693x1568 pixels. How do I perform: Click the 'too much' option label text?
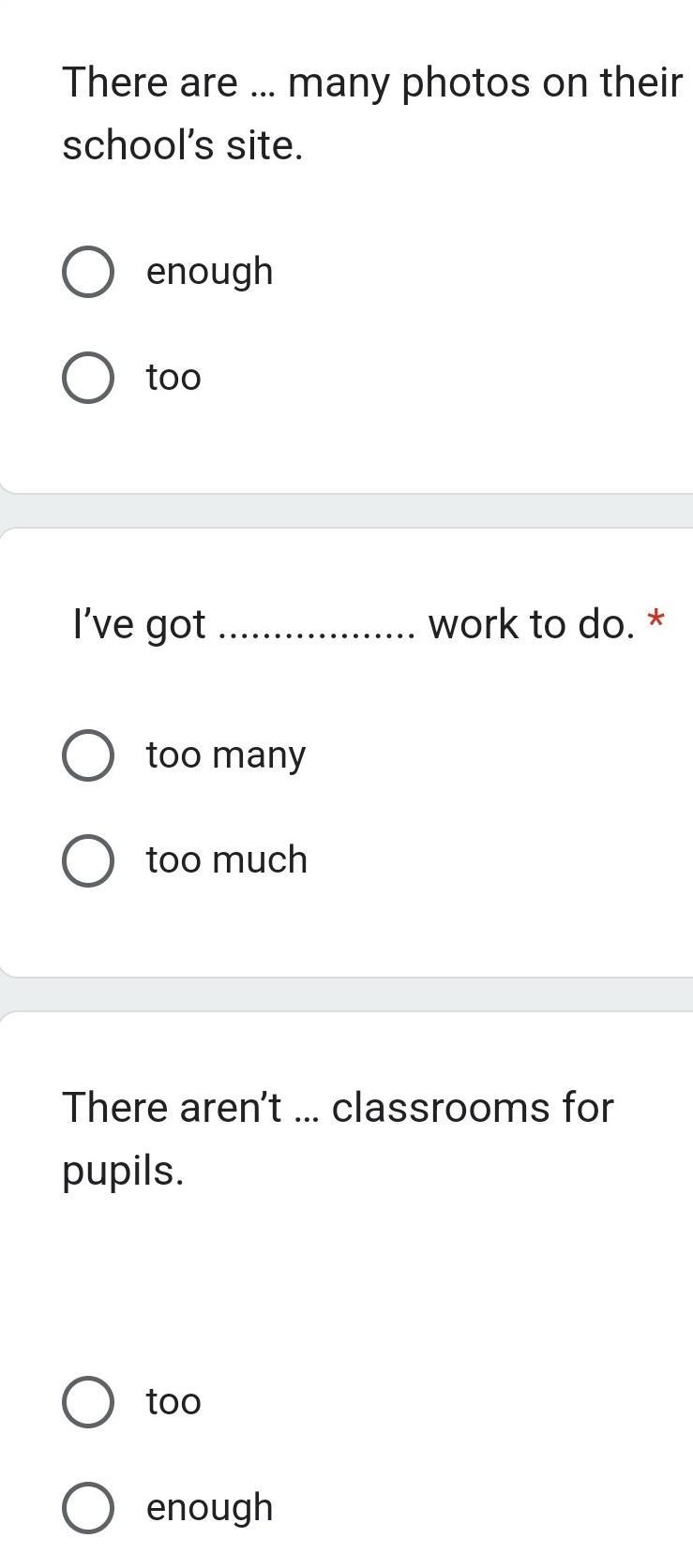pos(226,860)
